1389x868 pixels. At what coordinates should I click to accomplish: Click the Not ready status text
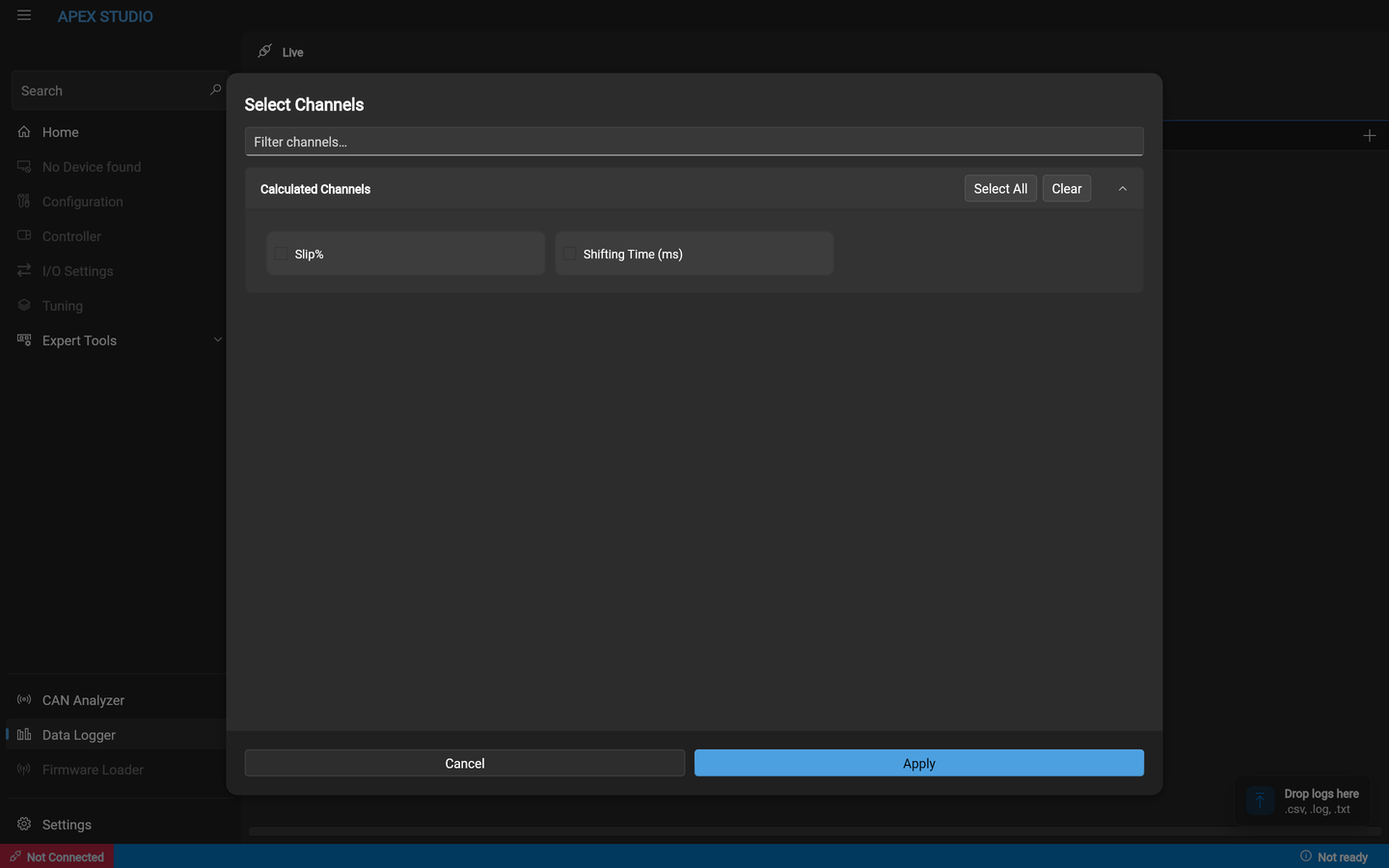(1343, 857)
